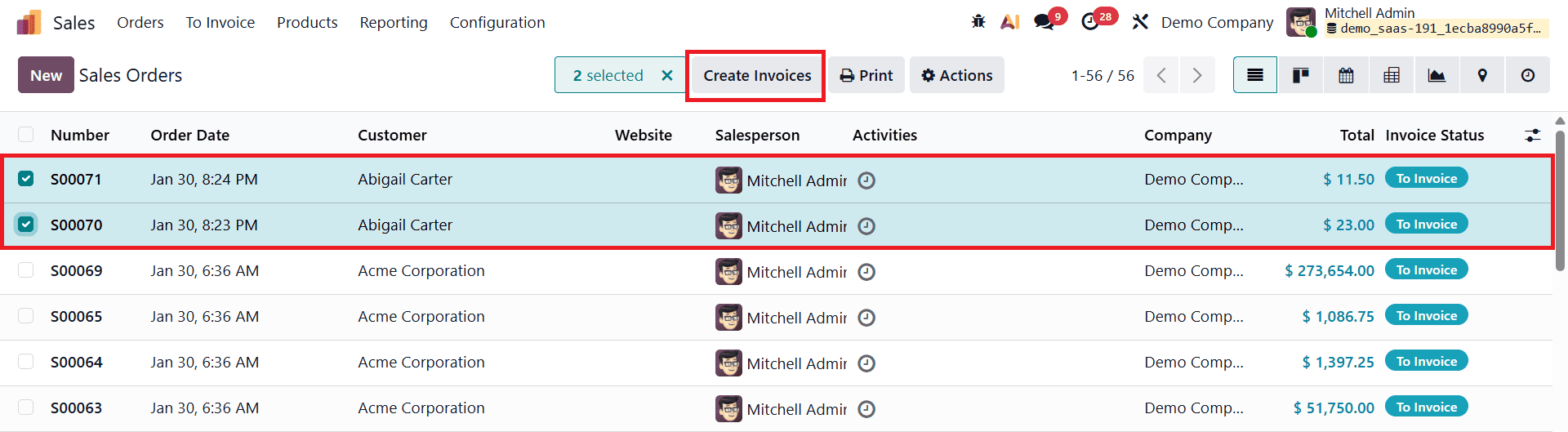Click the 1-56 / 56 pager text
Screen dimensions: 1568x432
pyautogui.click(x=1102, y=75)
